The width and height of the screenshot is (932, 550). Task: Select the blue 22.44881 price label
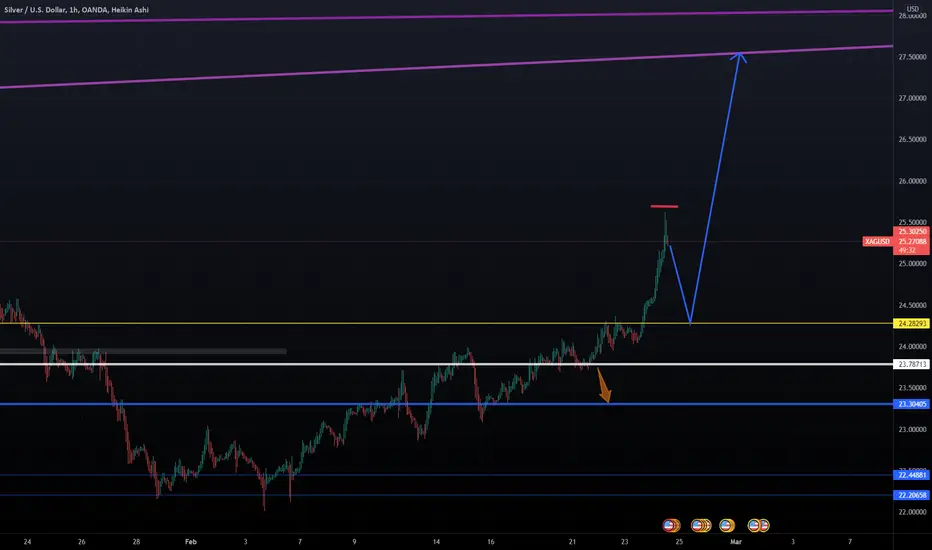point(912,475)
